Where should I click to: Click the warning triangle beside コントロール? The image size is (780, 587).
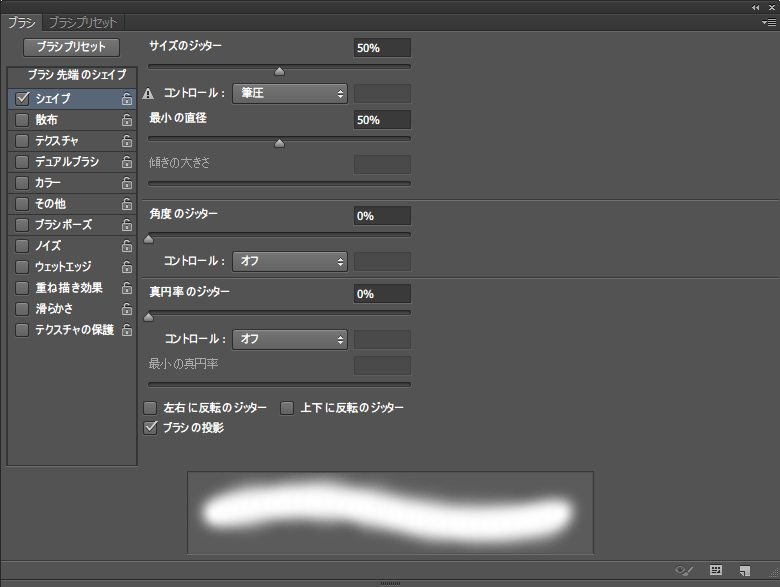(148, 94)
